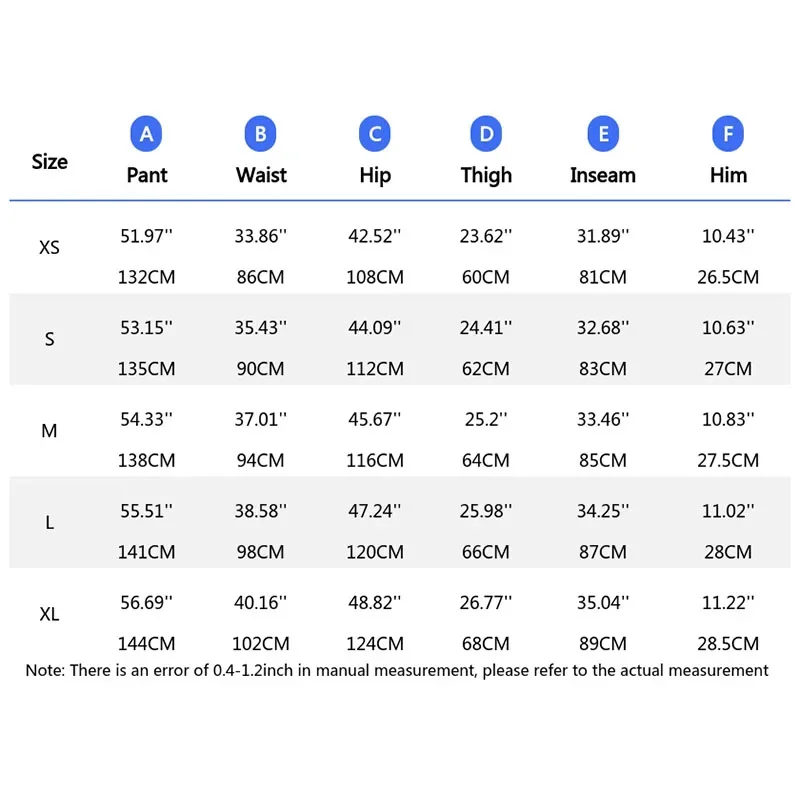The width and height of the screenshot is (800, 800).
Task: Select the Pant column header
Action: click(x=147, y=175)
